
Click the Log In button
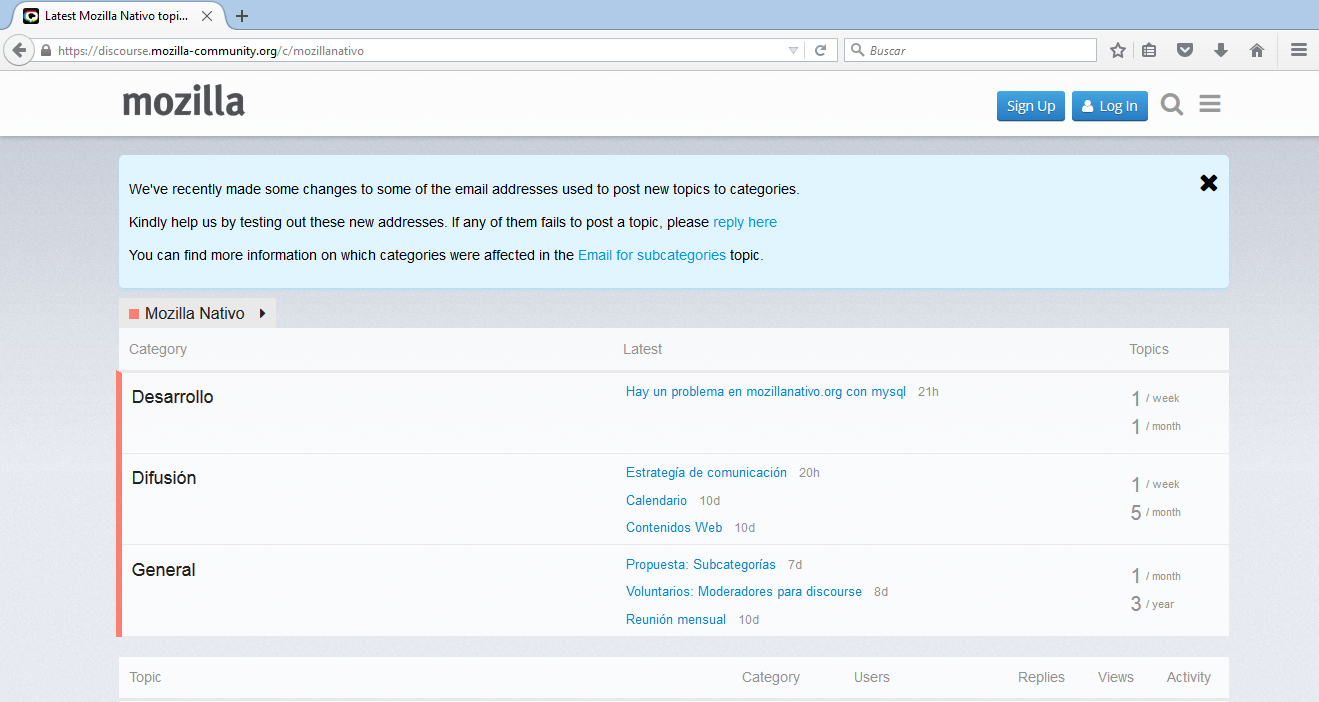pos(1110,106)
